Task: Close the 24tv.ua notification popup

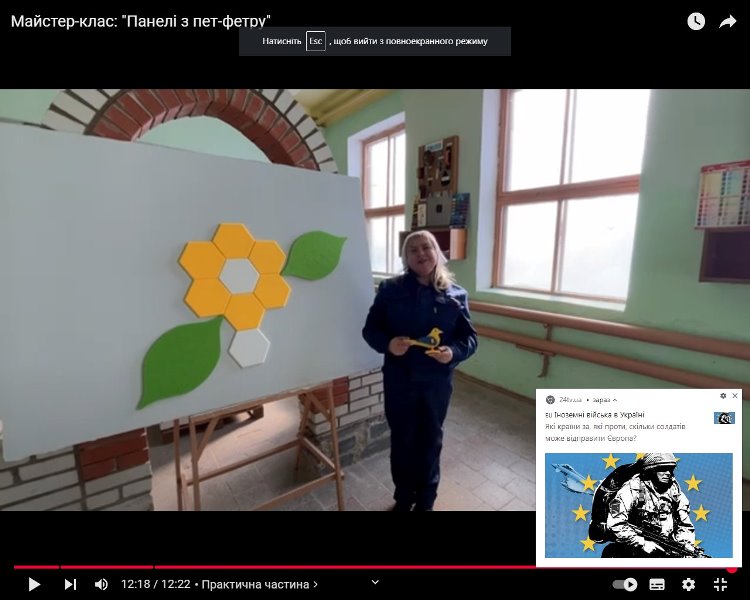Action: coord(735,396)
